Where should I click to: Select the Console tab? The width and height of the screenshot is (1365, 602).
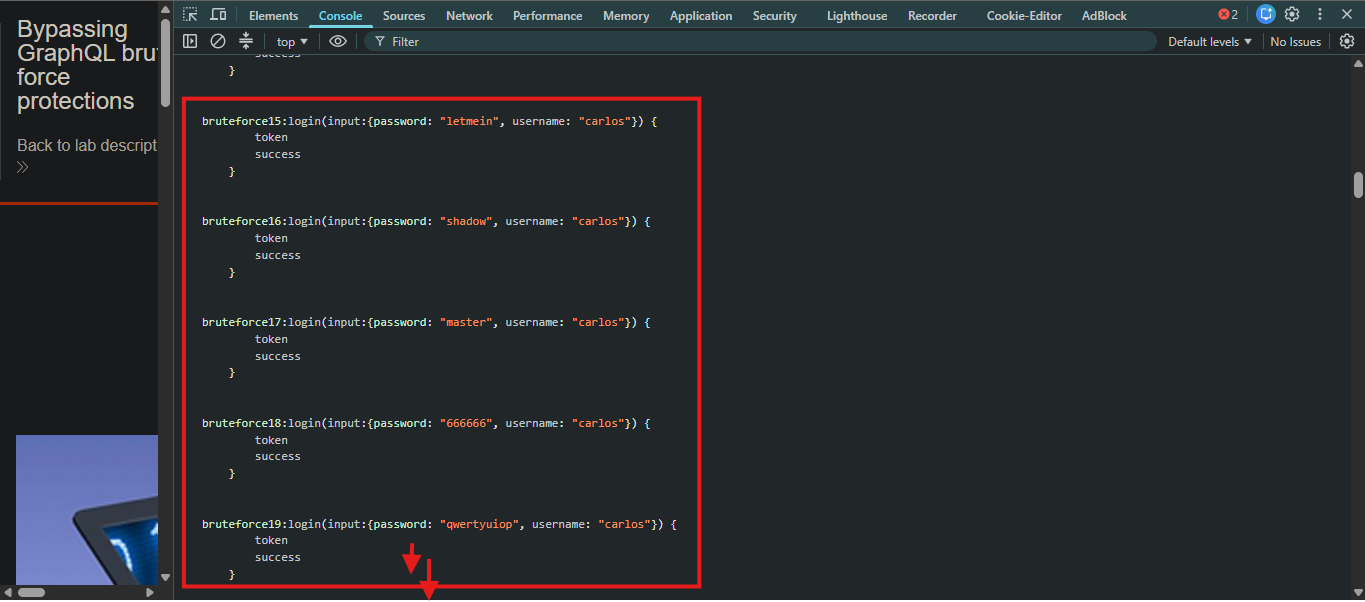tap(340, 15)
